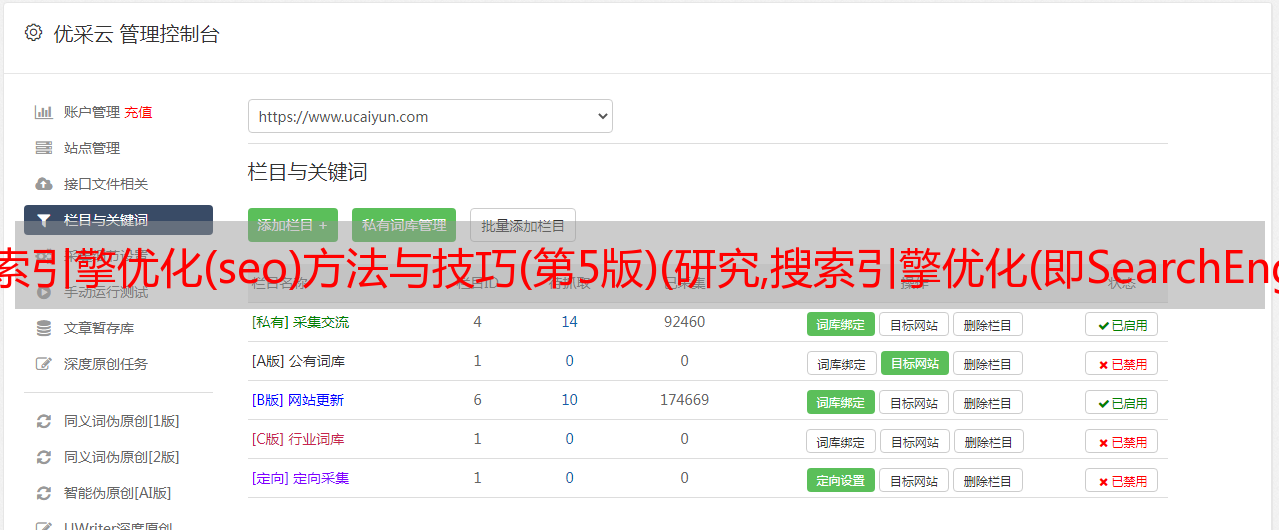Click the 文章暂存库 database icon
This screenshot has width=1279, height=530.
[x=43, y=328]
